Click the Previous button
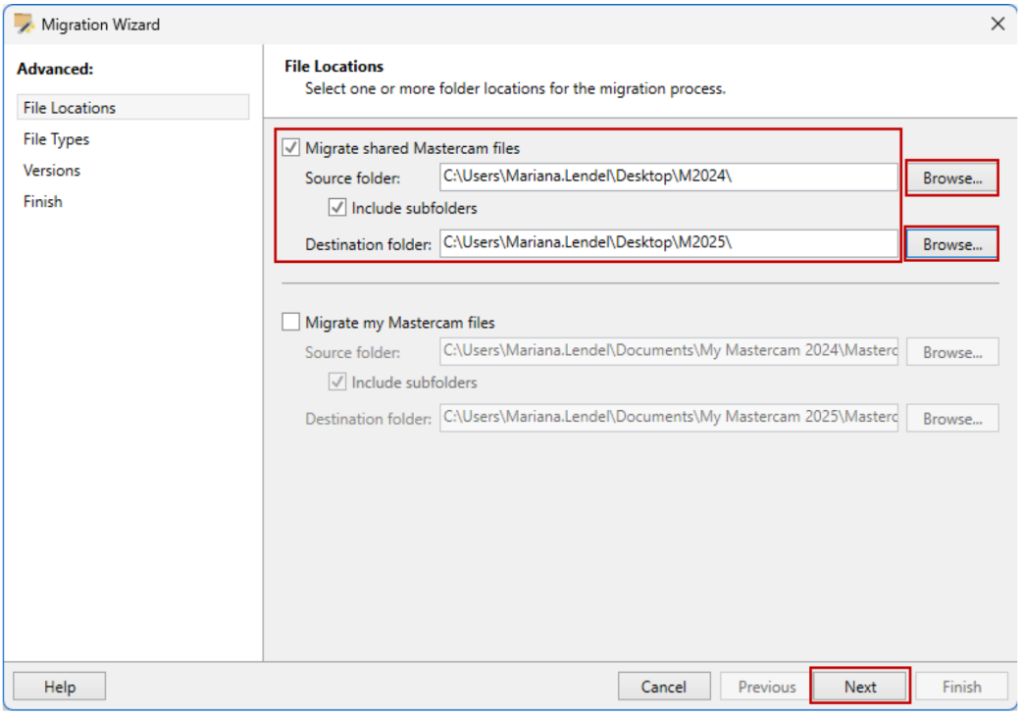 click(767, 687)
